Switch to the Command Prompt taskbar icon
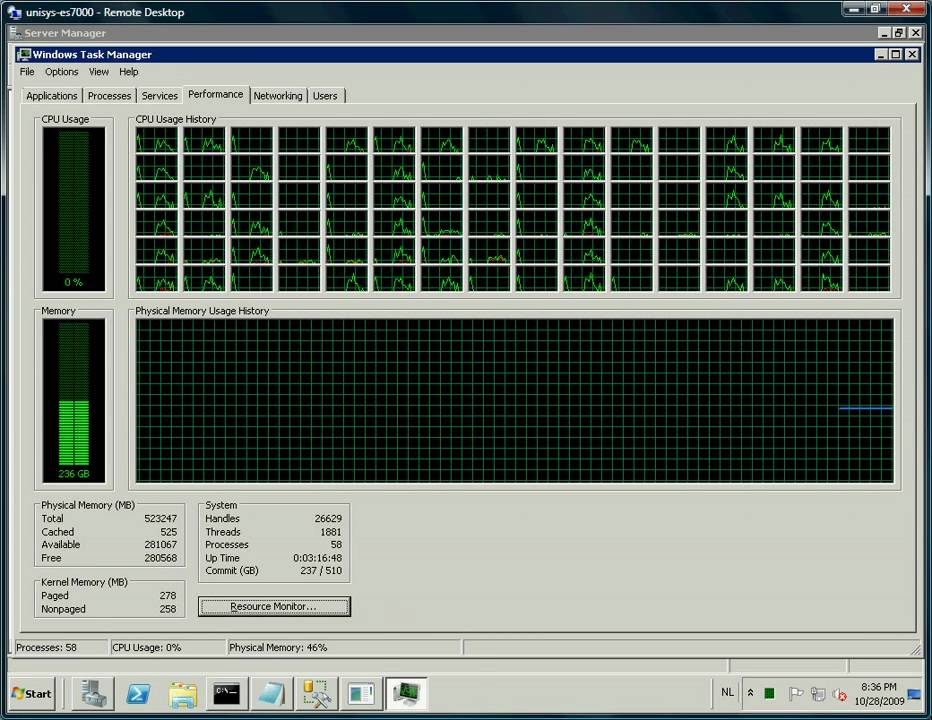Screen dimensions: 932x720 (x=226, y=693)
